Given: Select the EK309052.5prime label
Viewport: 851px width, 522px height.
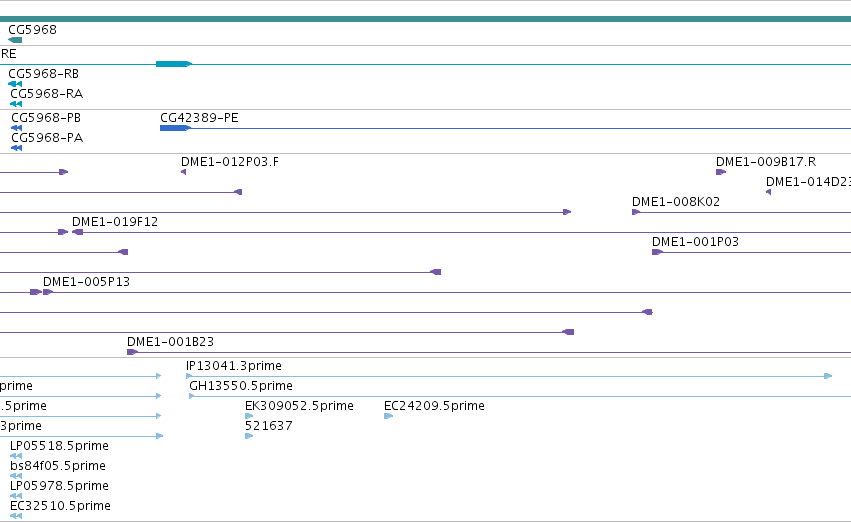Looking at the screenshot, I should click(x=299, y=406).
